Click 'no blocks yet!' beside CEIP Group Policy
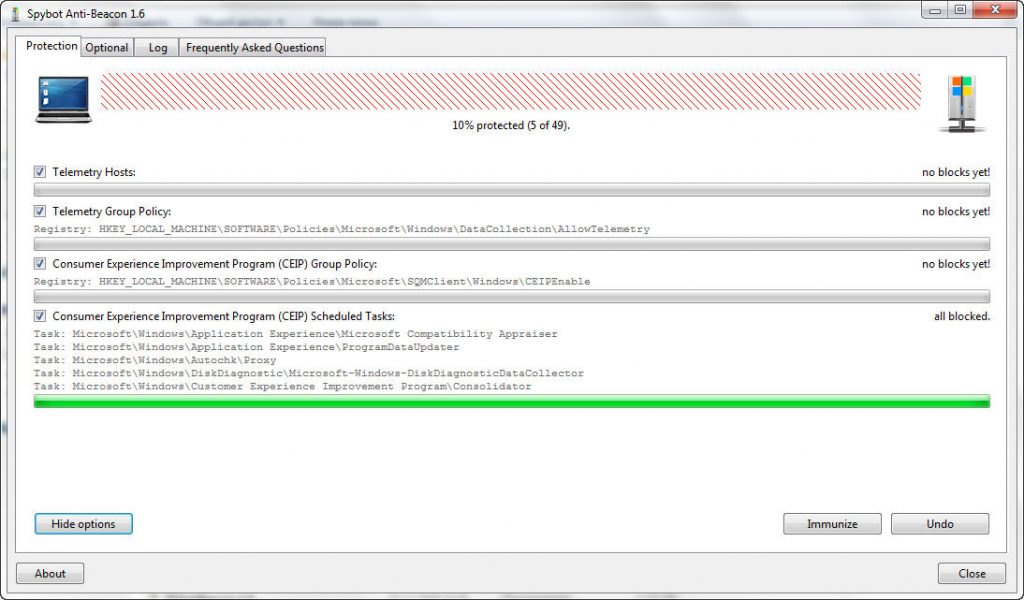This screenshot has width=1024, height=600. coord(956,264)
